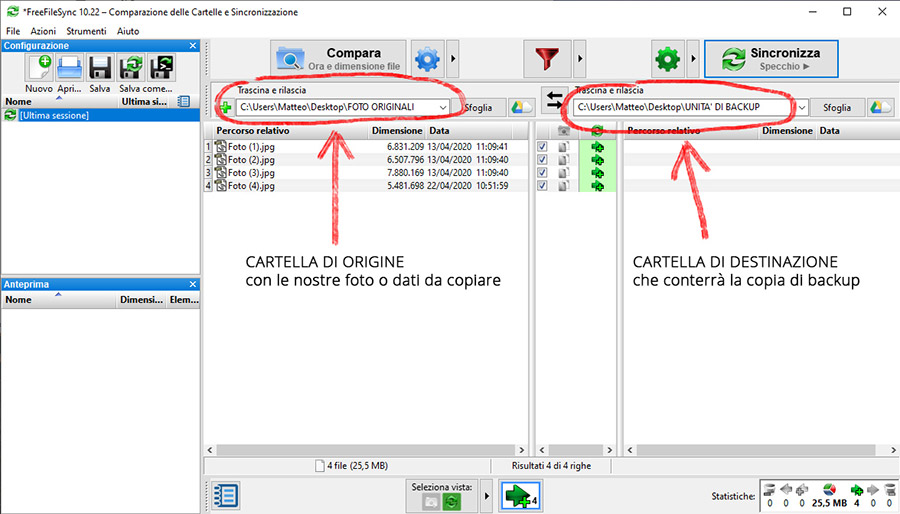Click Sfoglia for the left folder

click(x=479, y=107)
